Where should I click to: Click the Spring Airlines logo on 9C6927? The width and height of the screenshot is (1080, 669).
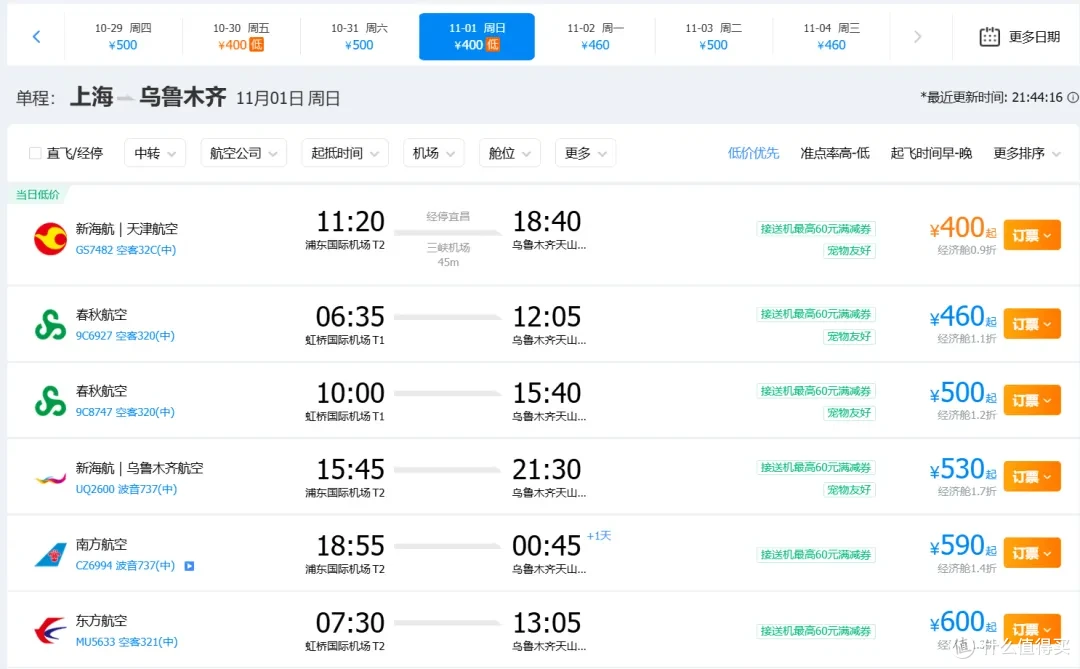(50, 325)
